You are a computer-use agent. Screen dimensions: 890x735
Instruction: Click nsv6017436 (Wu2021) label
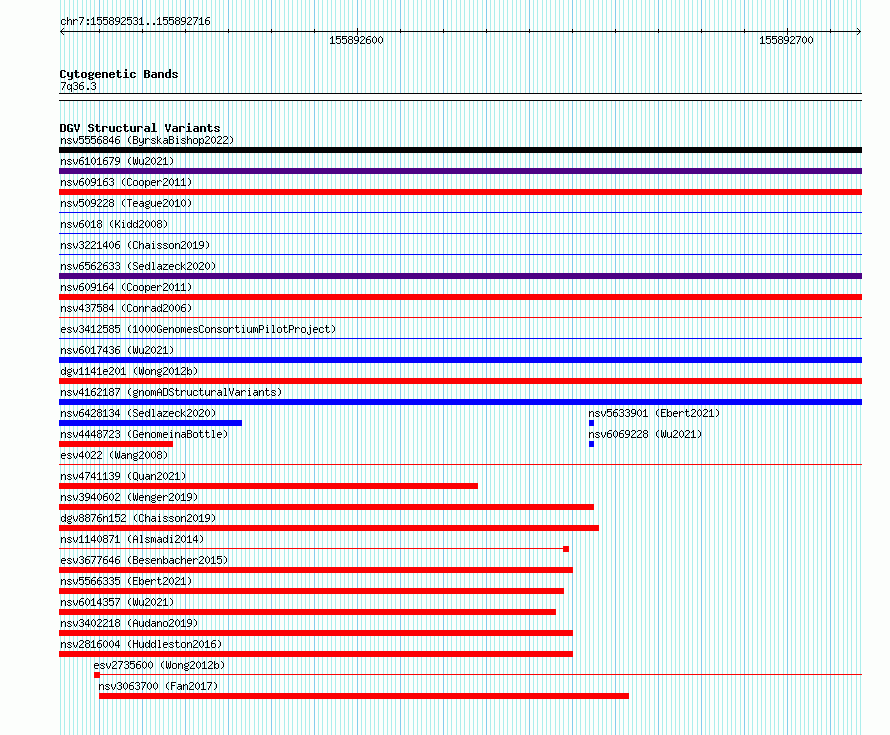(x=117, y=350)
